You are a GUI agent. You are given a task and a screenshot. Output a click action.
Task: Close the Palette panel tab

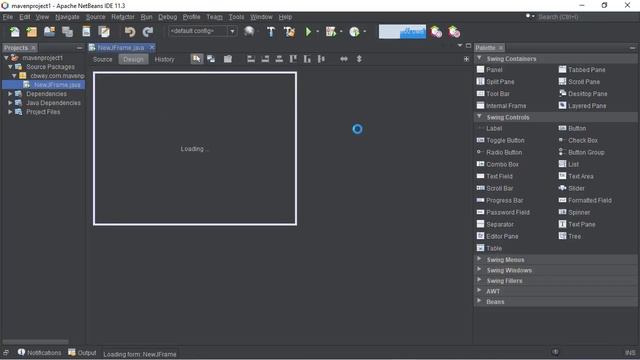501,48
